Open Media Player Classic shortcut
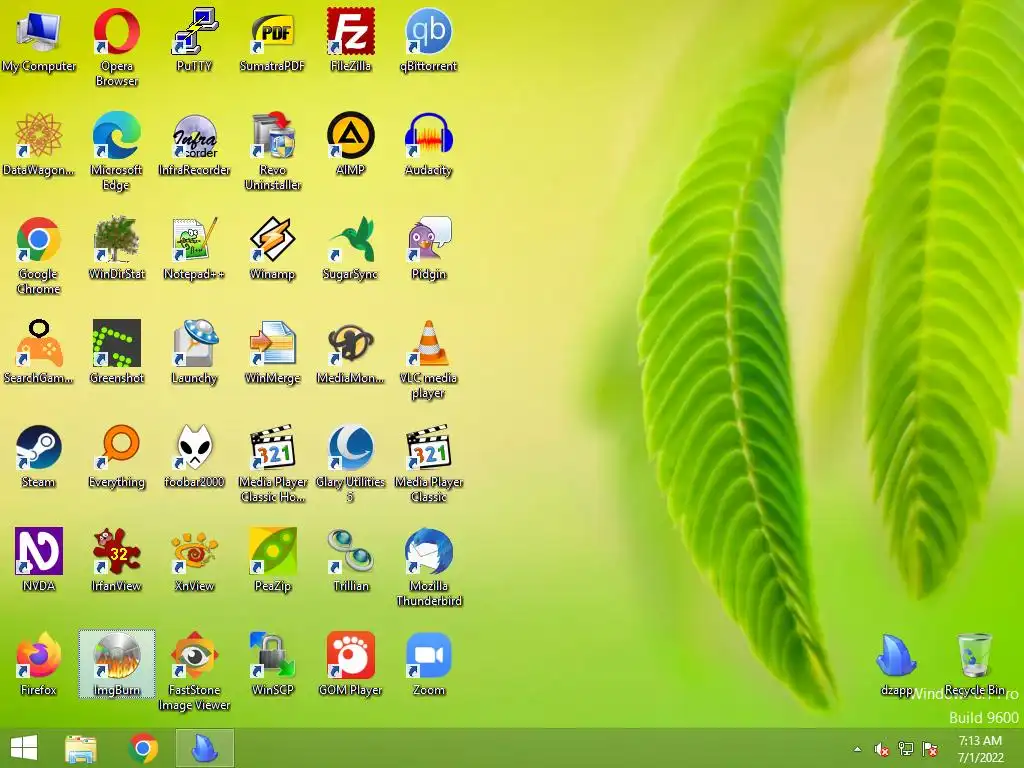Screen dimensions: 1024x768 coord(428,463)
